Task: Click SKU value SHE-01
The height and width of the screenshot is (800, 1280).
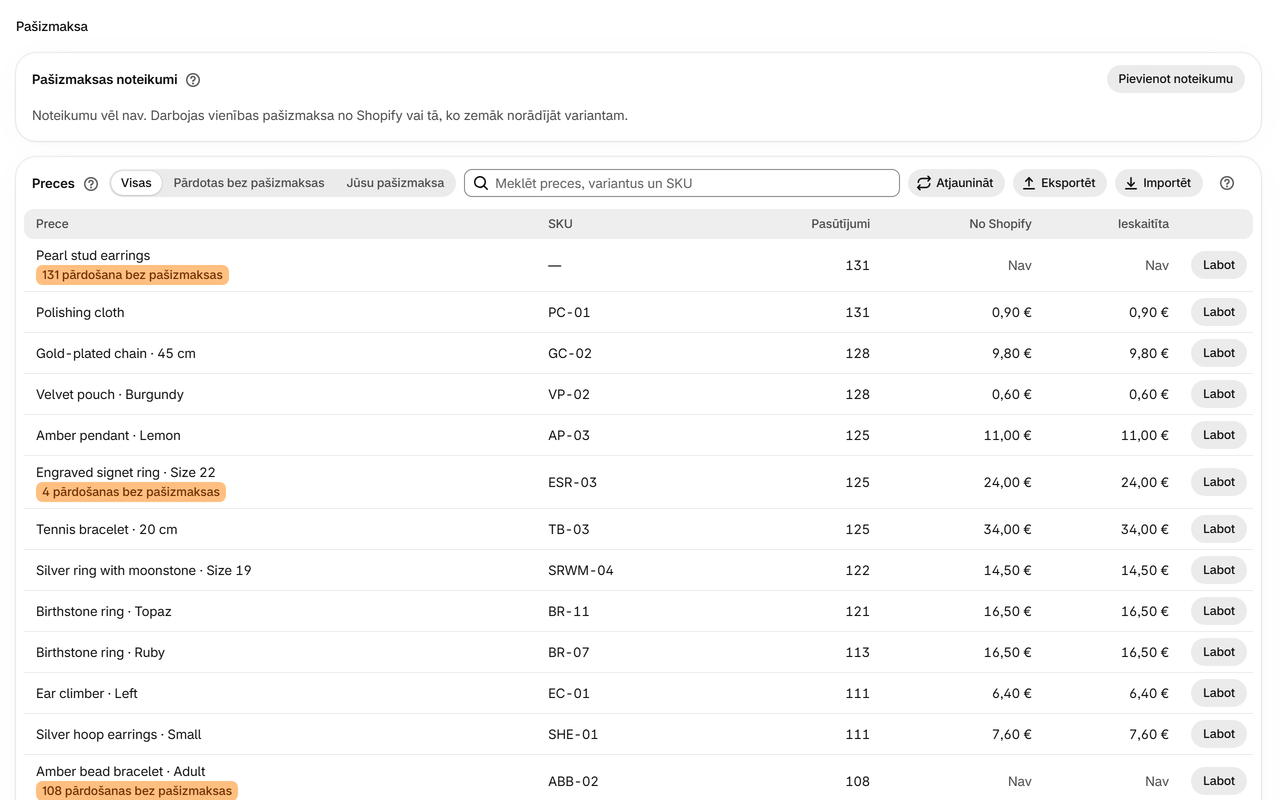Action: point(573,735)
